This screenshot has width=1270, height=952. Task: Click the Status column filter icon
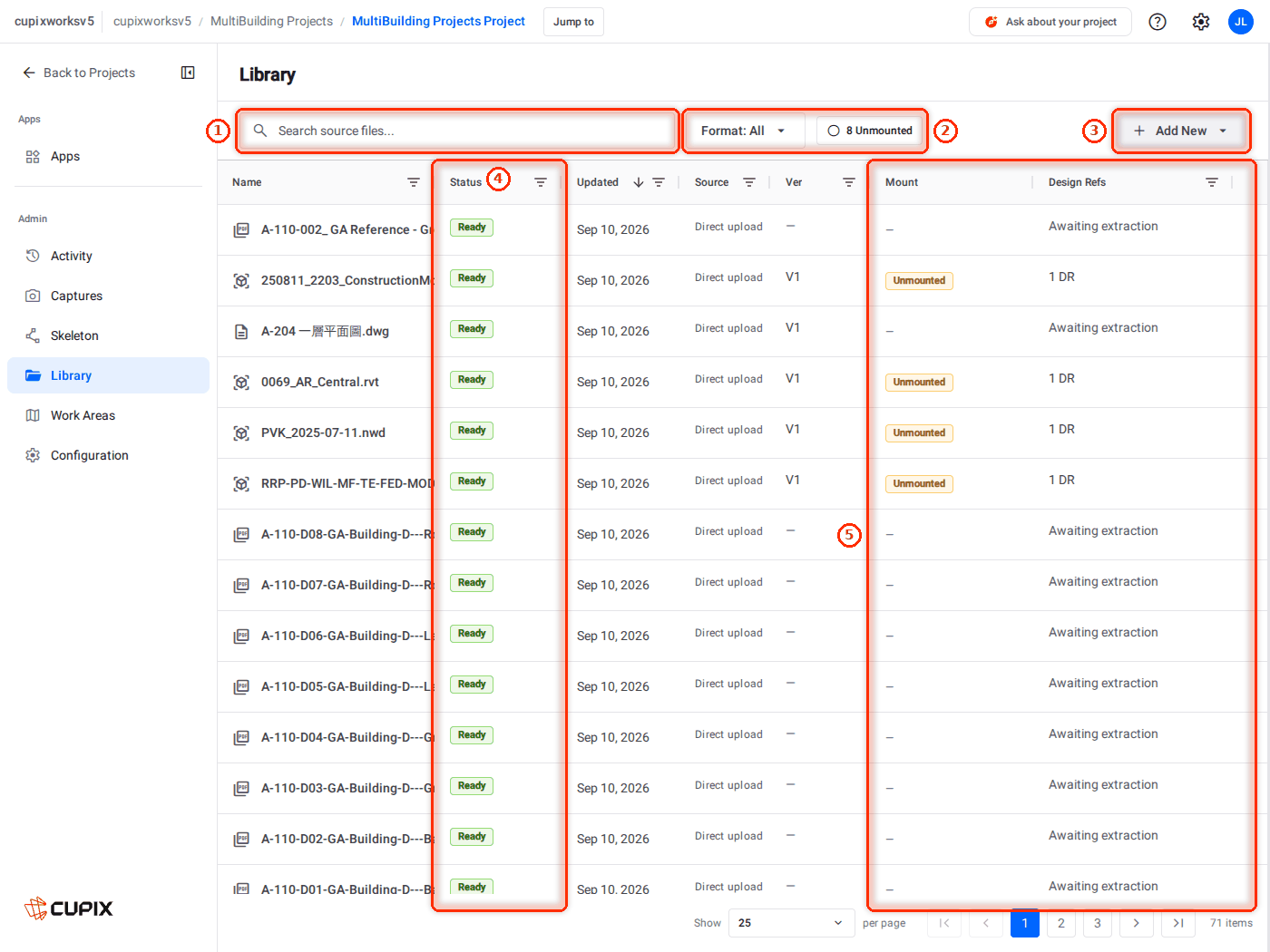tap(541, 182)
